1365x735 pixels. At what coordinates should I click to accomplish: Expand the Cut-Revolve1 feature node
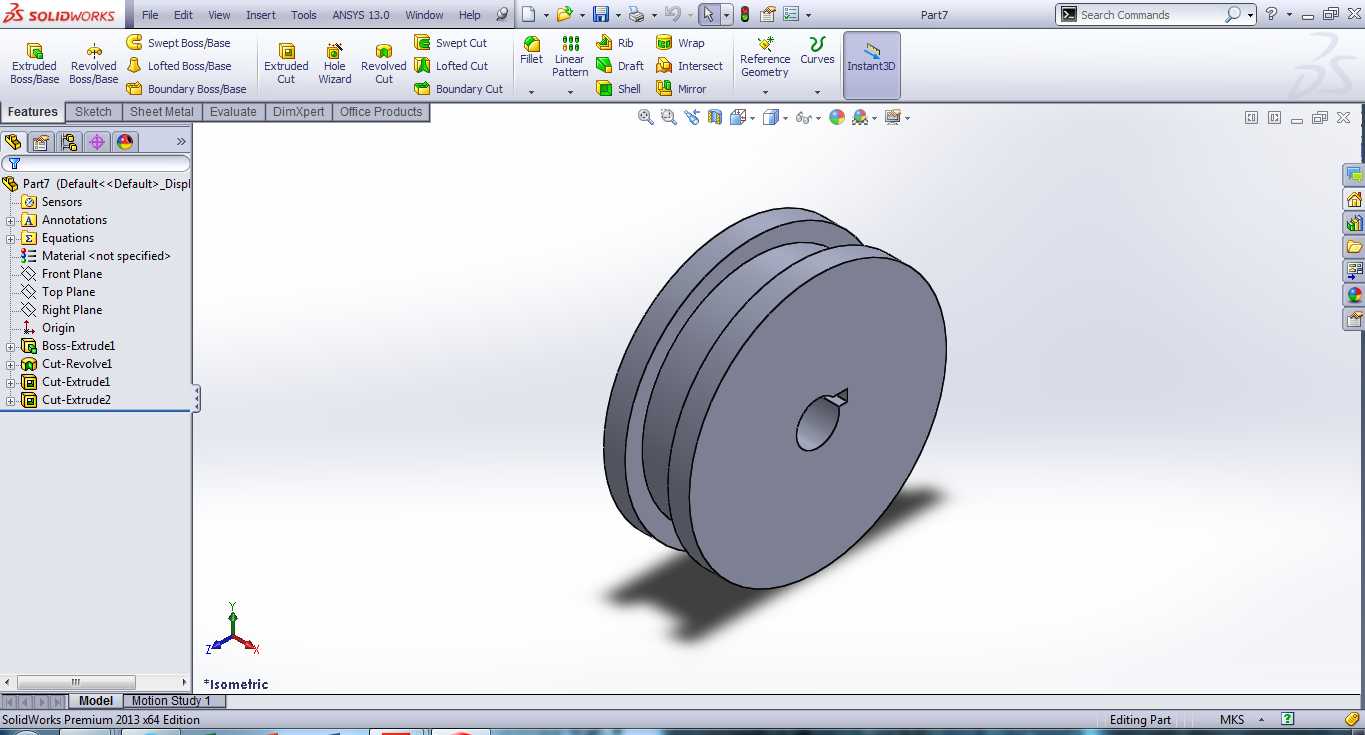(x=11, y=364)
